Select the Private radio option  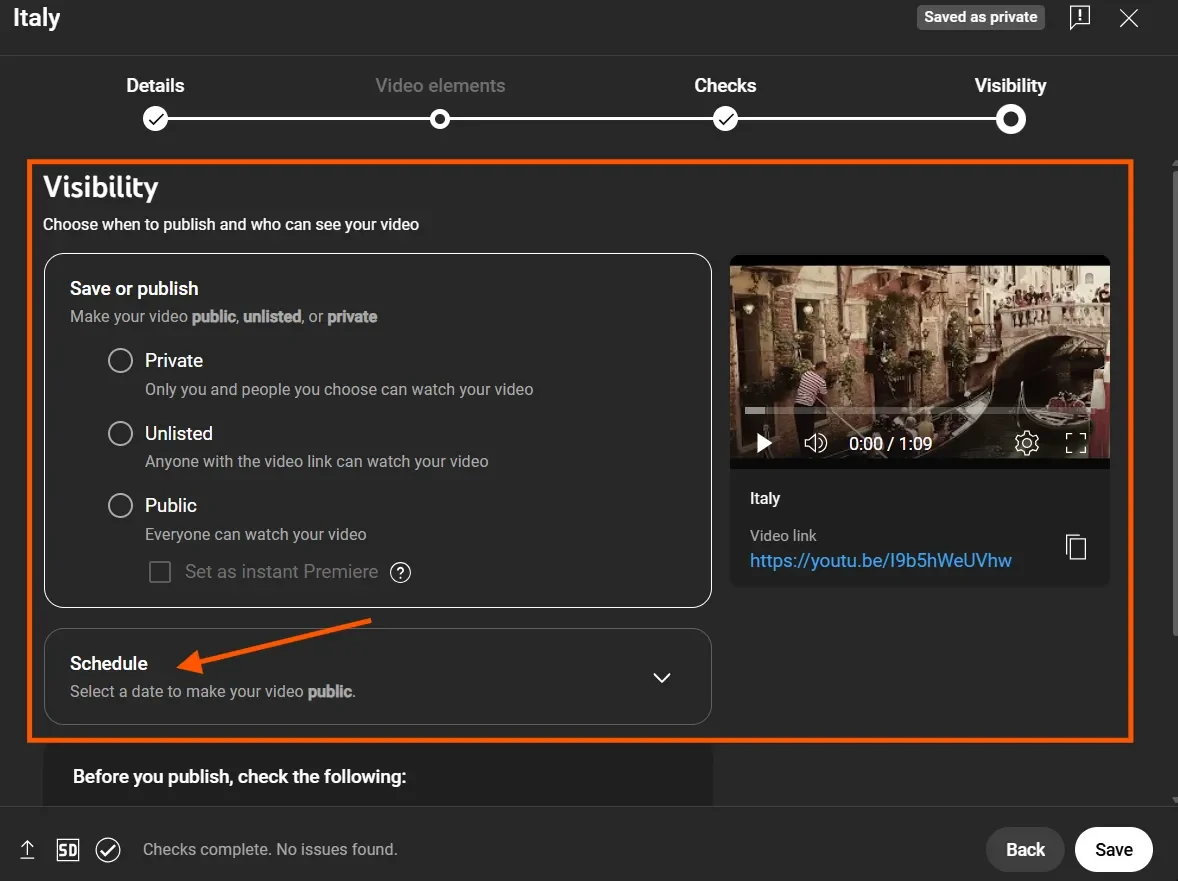point(120,361)
